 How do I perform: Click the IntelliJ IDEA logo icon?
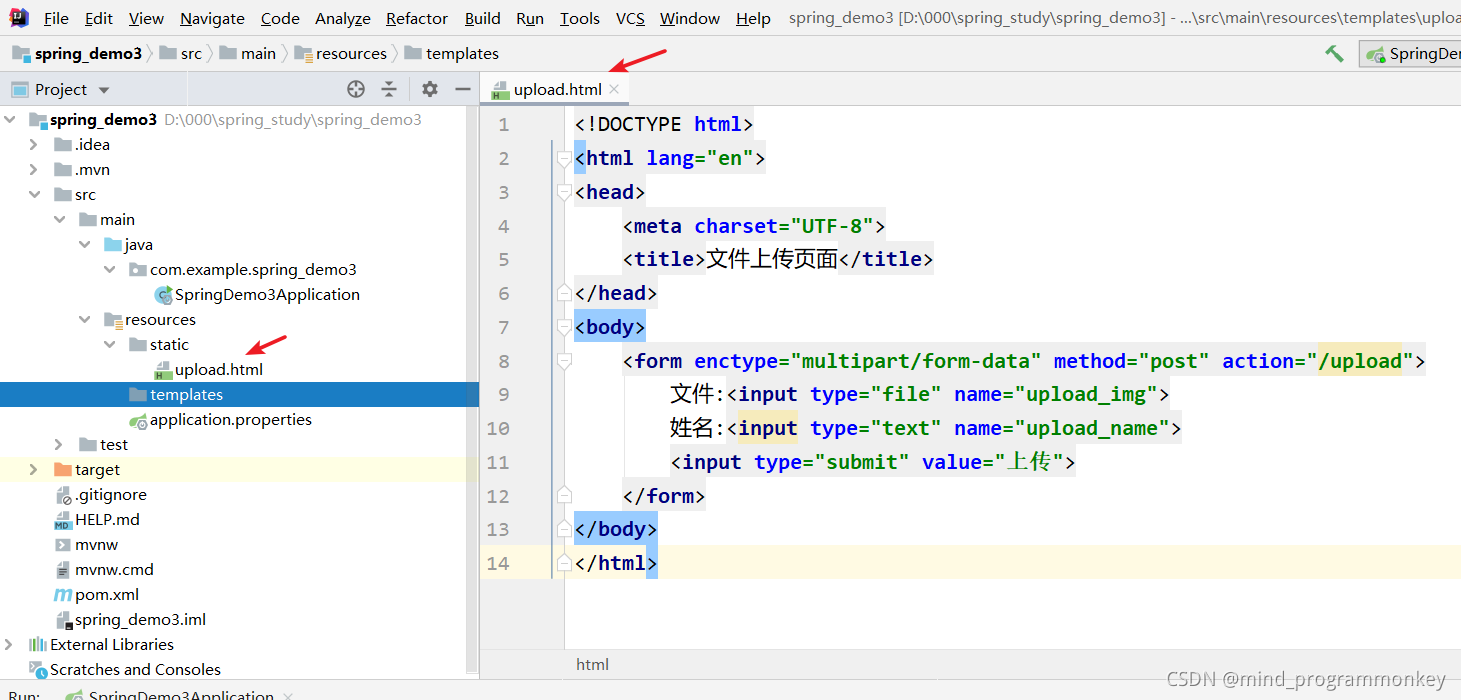point(19,17)
